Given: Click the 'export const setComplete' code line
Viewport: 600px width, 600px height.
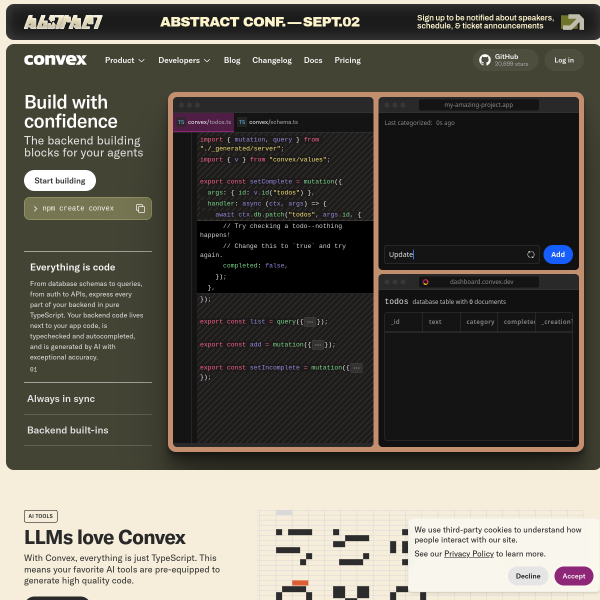Looking at the screenshot, I should (271, 181).
